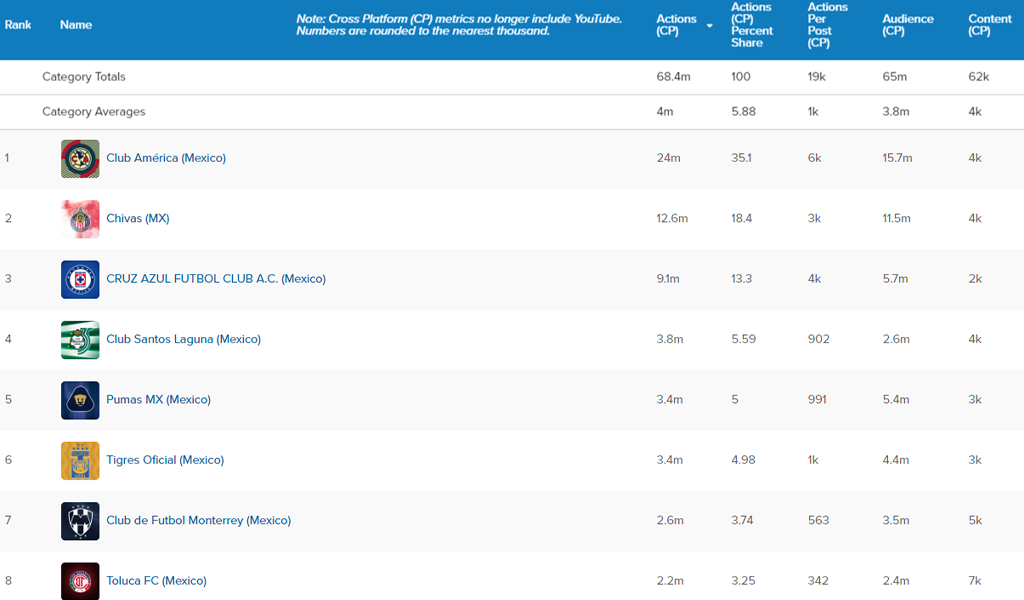This screenshot has width=1024, height=600.
Task: Open CRUZ AZUL FUTBOL CLUB A.C. link
Action: coord(216,279)
